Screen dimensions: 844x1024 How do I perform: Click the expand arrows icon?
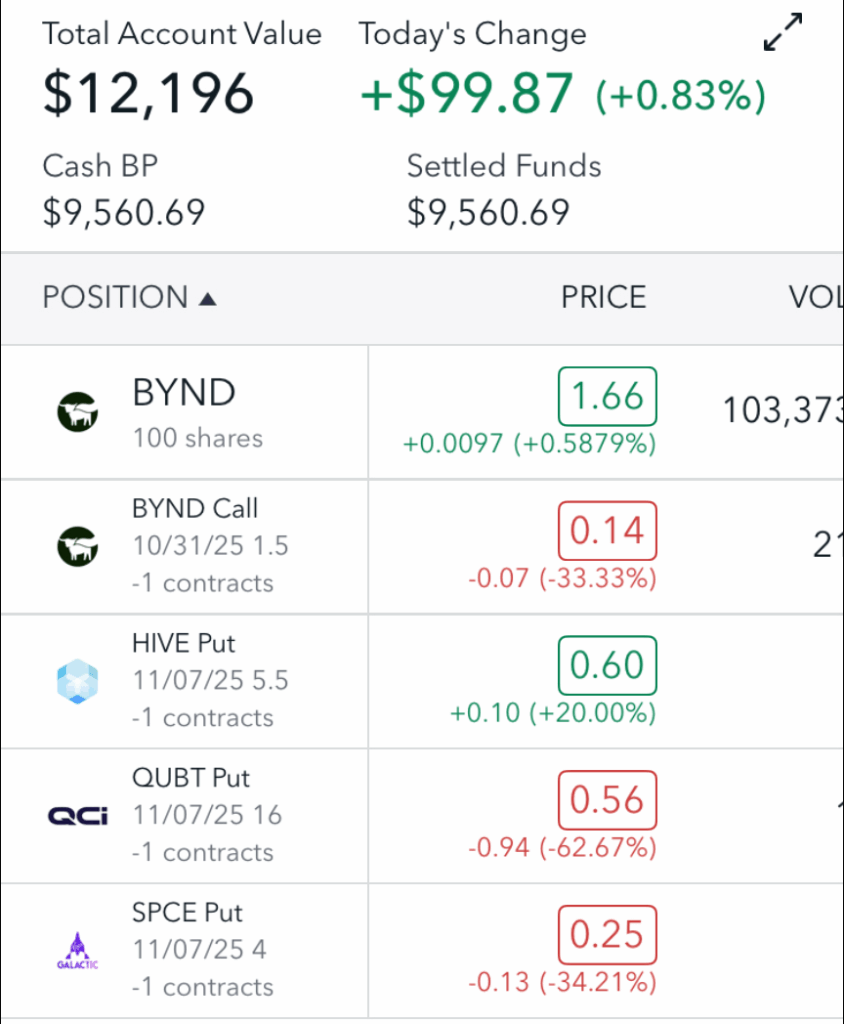783,32
